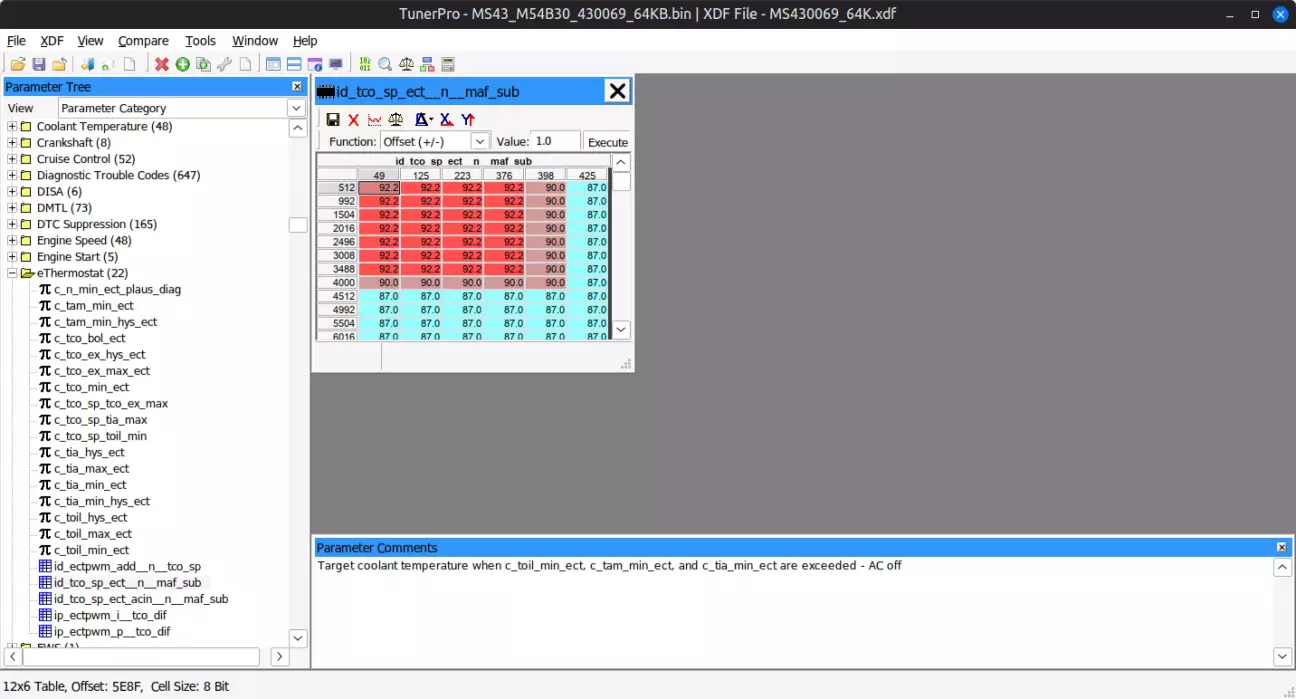Viewport: 1296px width, 699px height.
Task: Collapse the eThermostat (22) folder
Action: pyautogui.click(x=12, y=273)
